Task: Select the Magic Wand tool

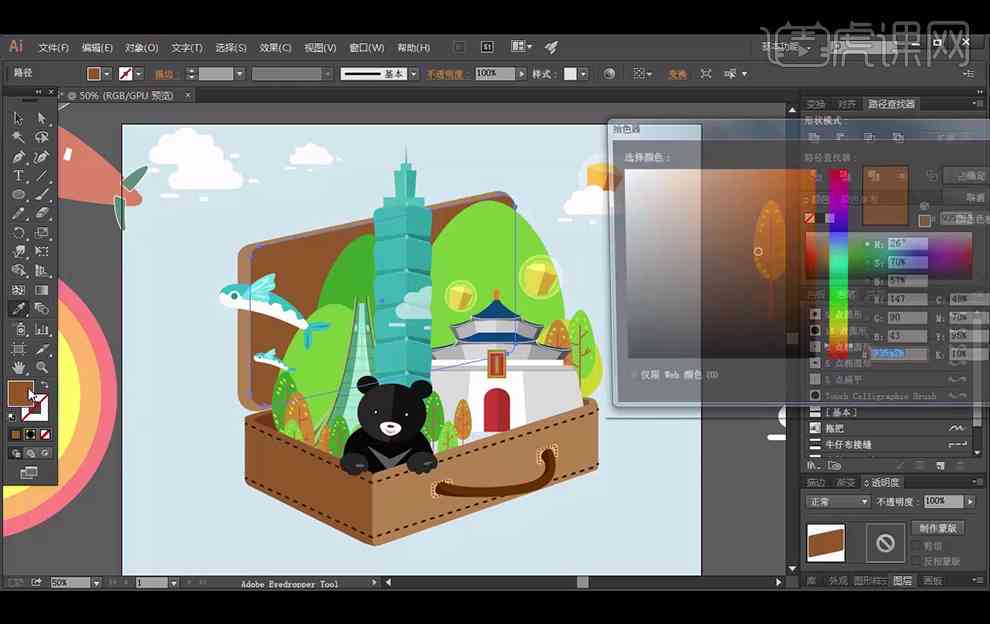Action: tap(18, 137)
